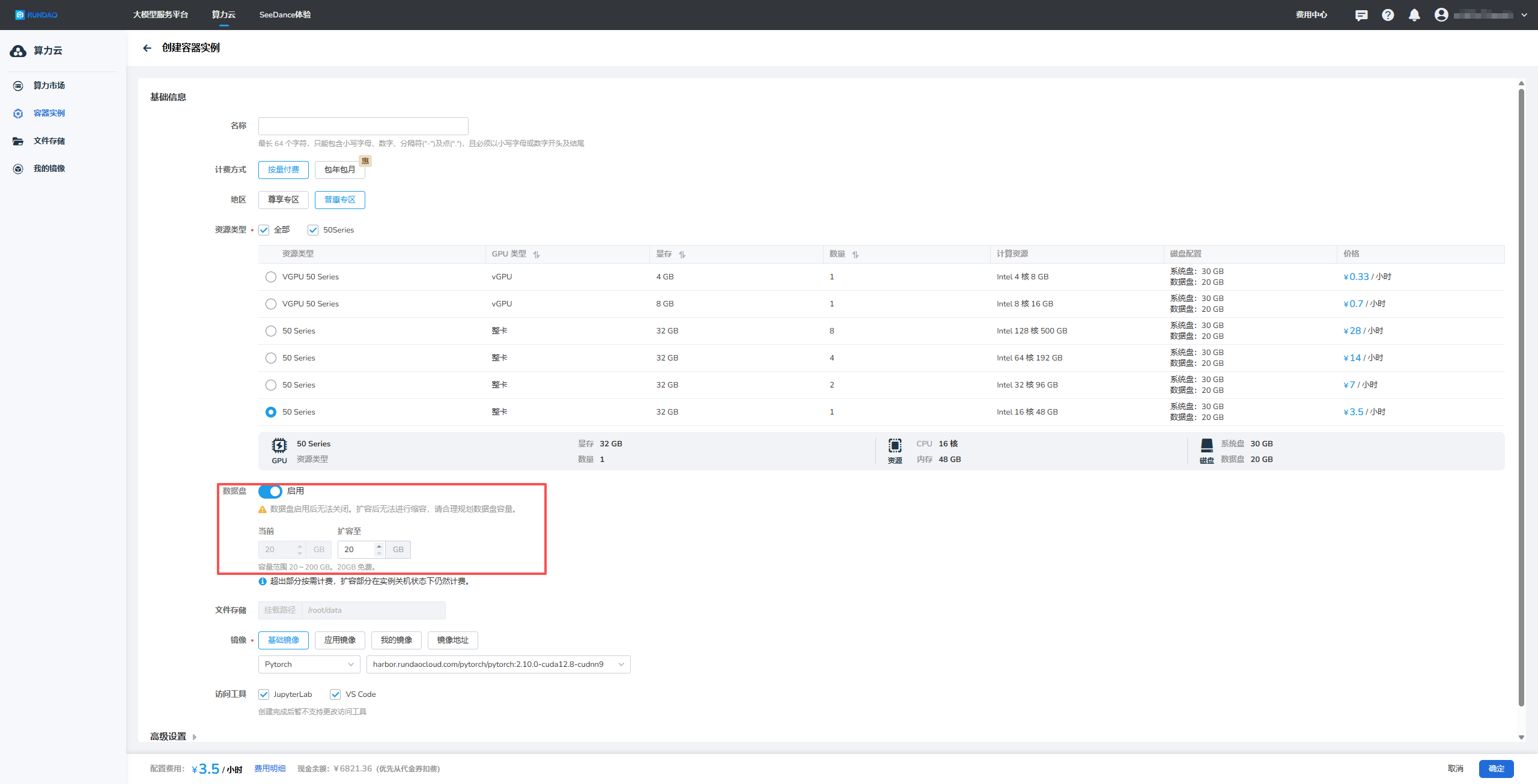Select the 包年包月 billing option

pos(340,170)
